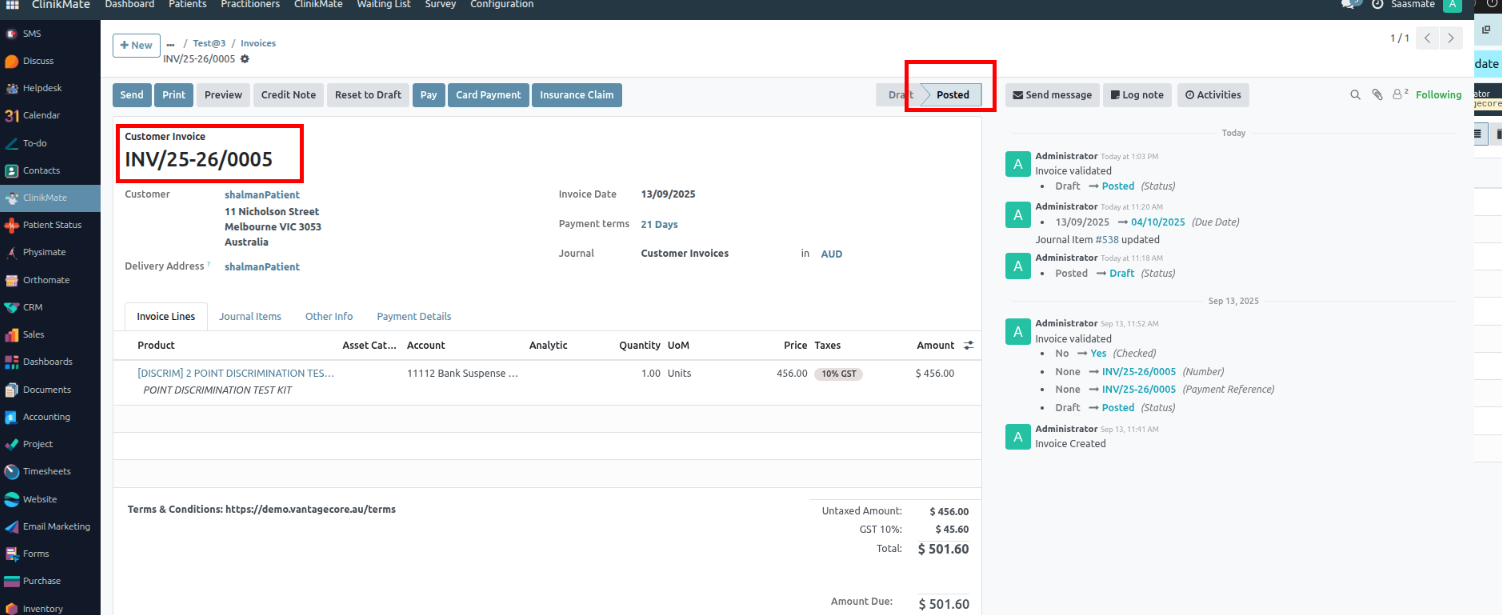This screenshot has height=615, width=1502.
Task: Toggle the Following subscription status
Action: [x=1438, y=95]
